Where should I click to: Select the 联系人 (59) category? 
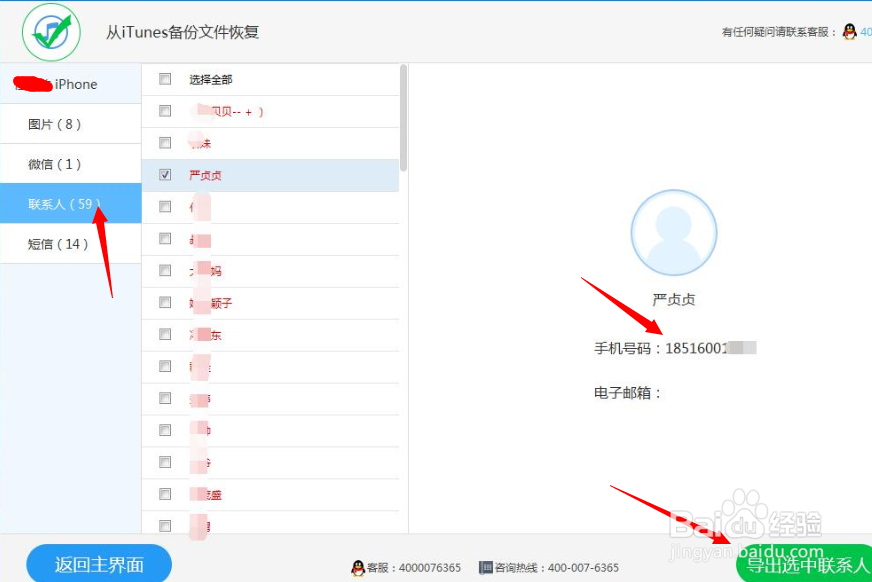click(x=71, y=203)
